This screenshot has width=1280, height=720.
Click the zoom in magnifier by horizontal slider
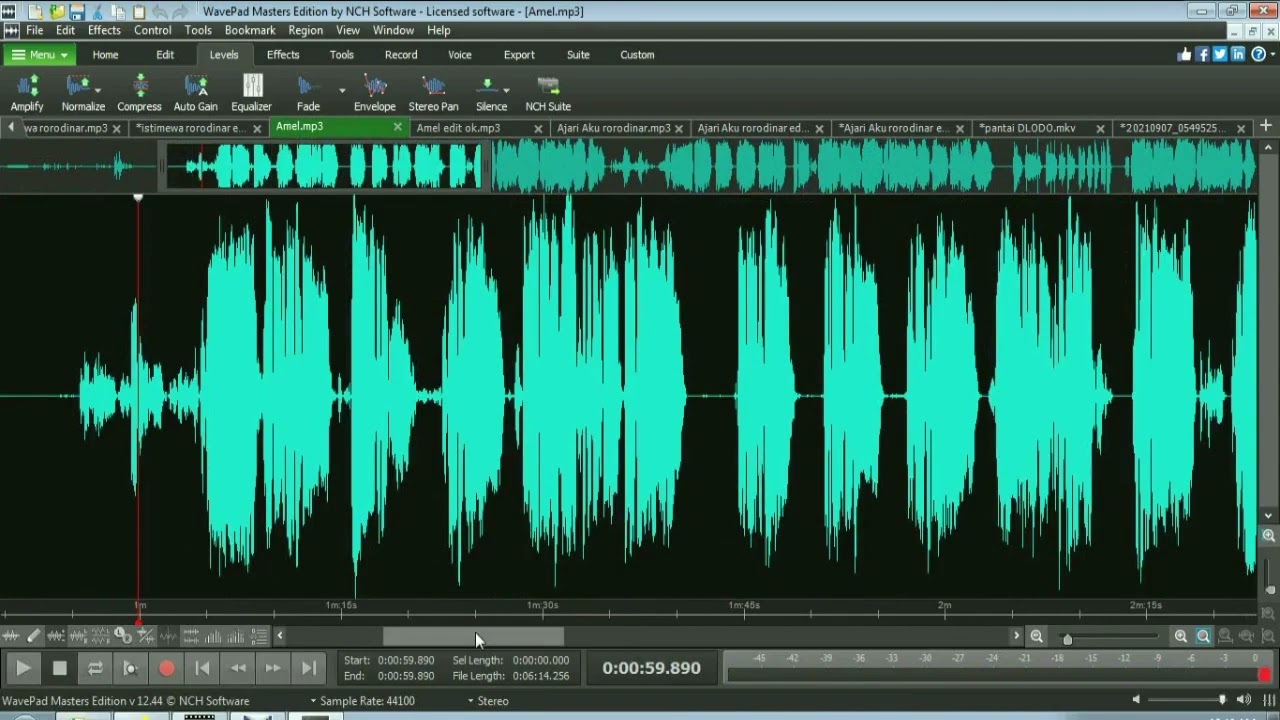click(x=1181, y=636)
